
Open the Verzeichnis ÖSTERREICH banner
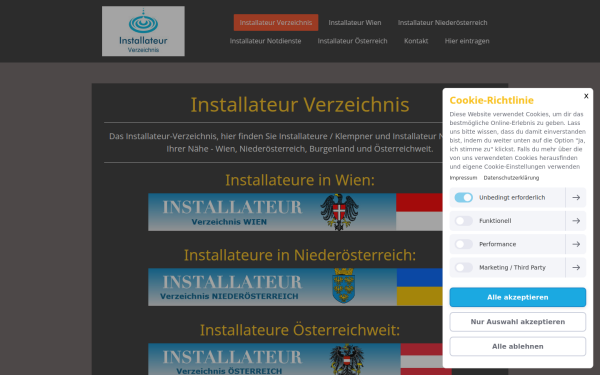point(300,359)
